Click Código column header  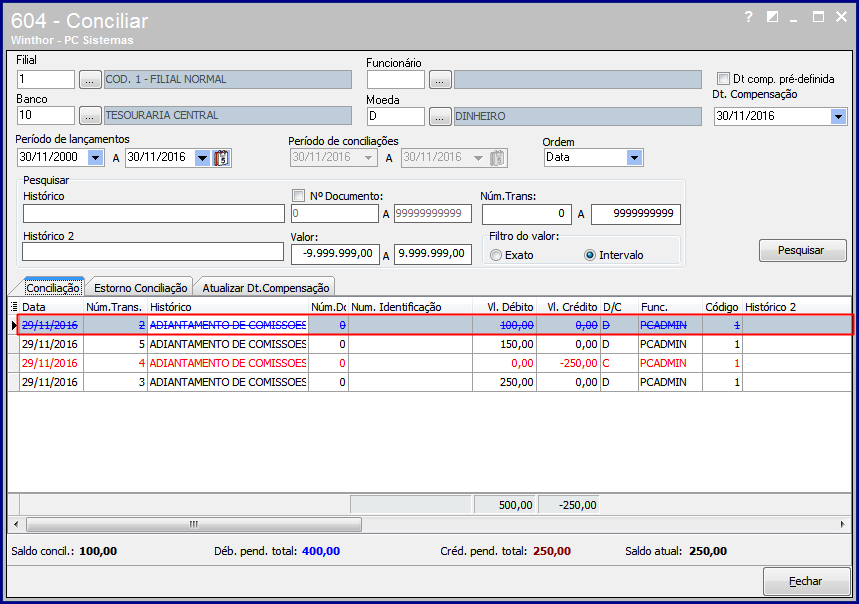[x=722, y=307]
